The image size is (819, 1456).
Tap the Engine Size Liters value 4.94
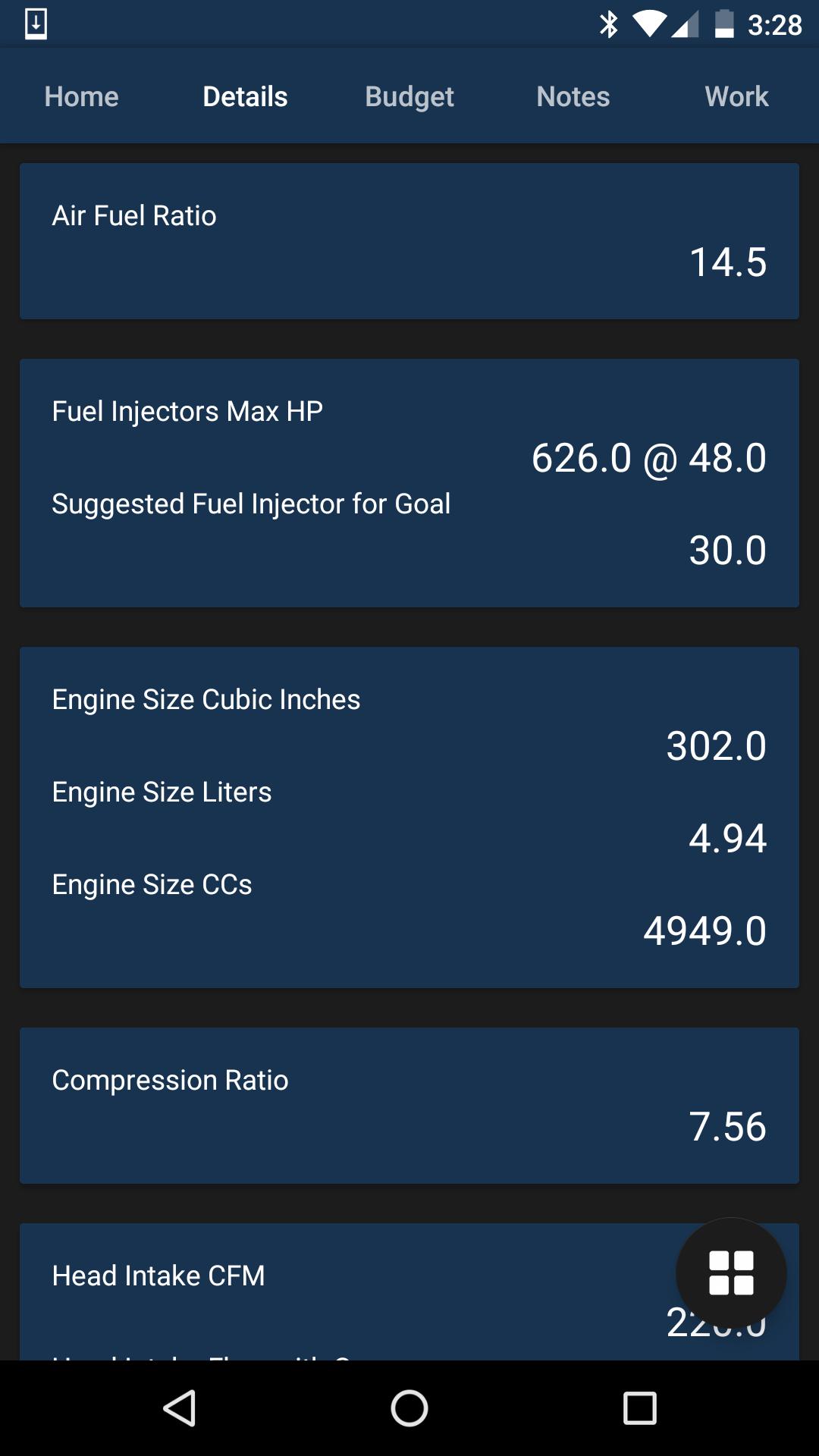tap(728, 839)
